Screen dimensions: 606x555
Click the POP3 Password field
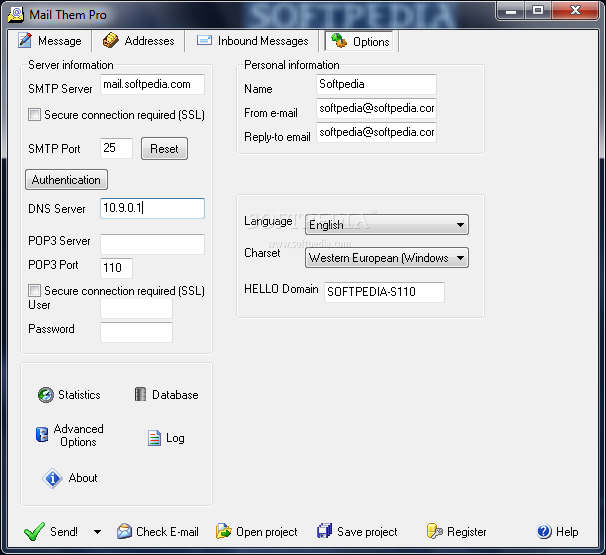(x=136, y=332)
